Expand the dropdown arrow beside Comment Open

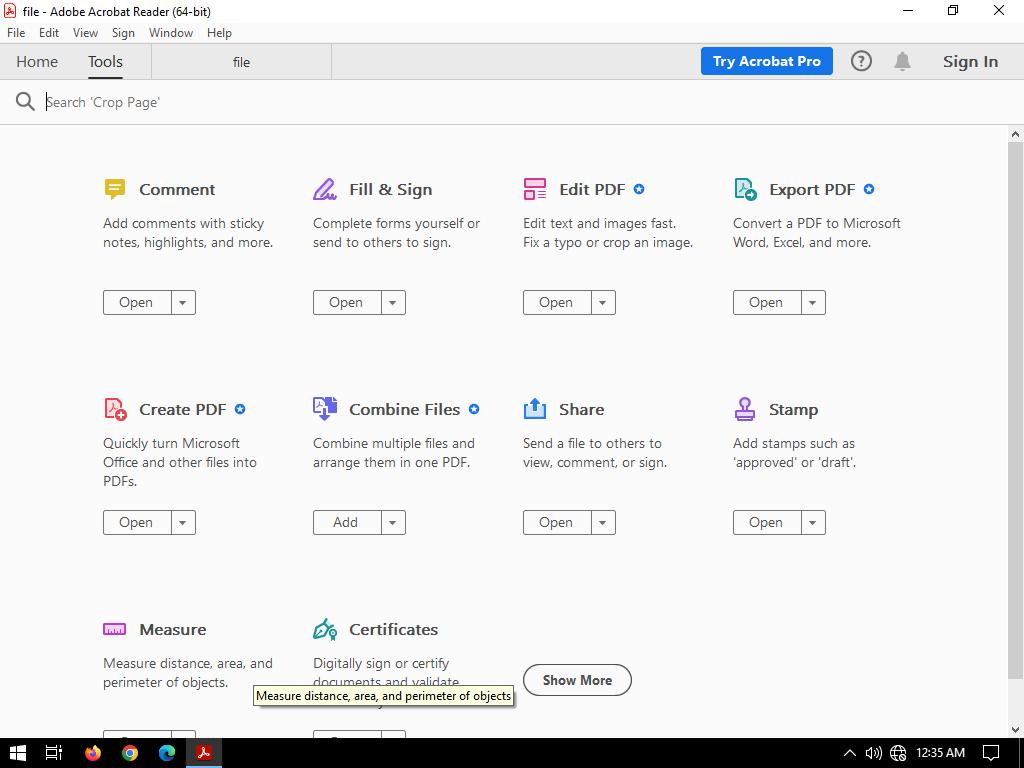click(183, 302)
